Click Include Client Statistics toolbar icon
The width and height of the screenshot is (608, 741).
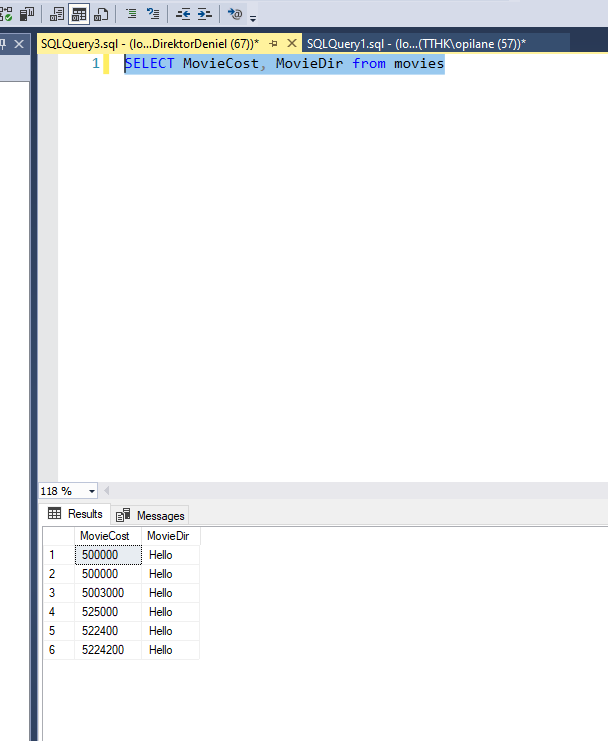27,14
